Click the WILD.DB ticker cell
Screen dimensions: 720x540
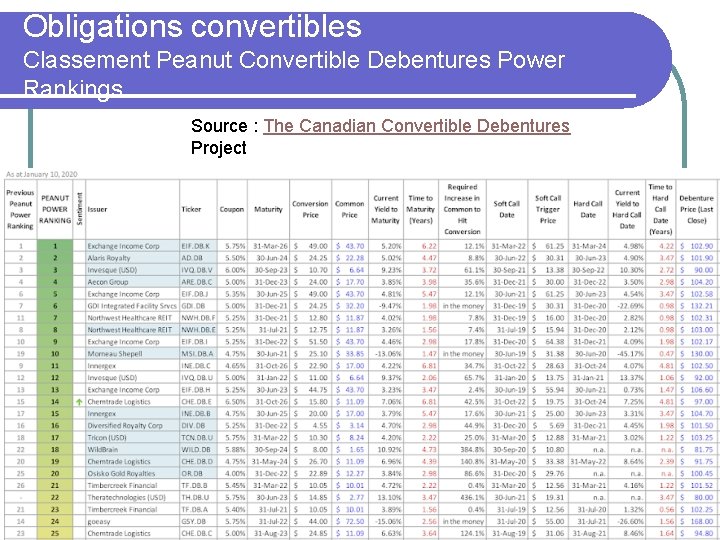198,450
